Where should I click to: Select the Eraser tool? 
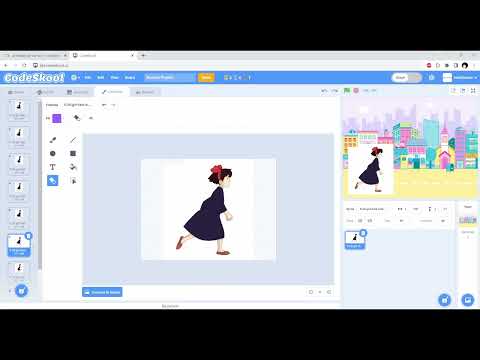click(53, 181)
